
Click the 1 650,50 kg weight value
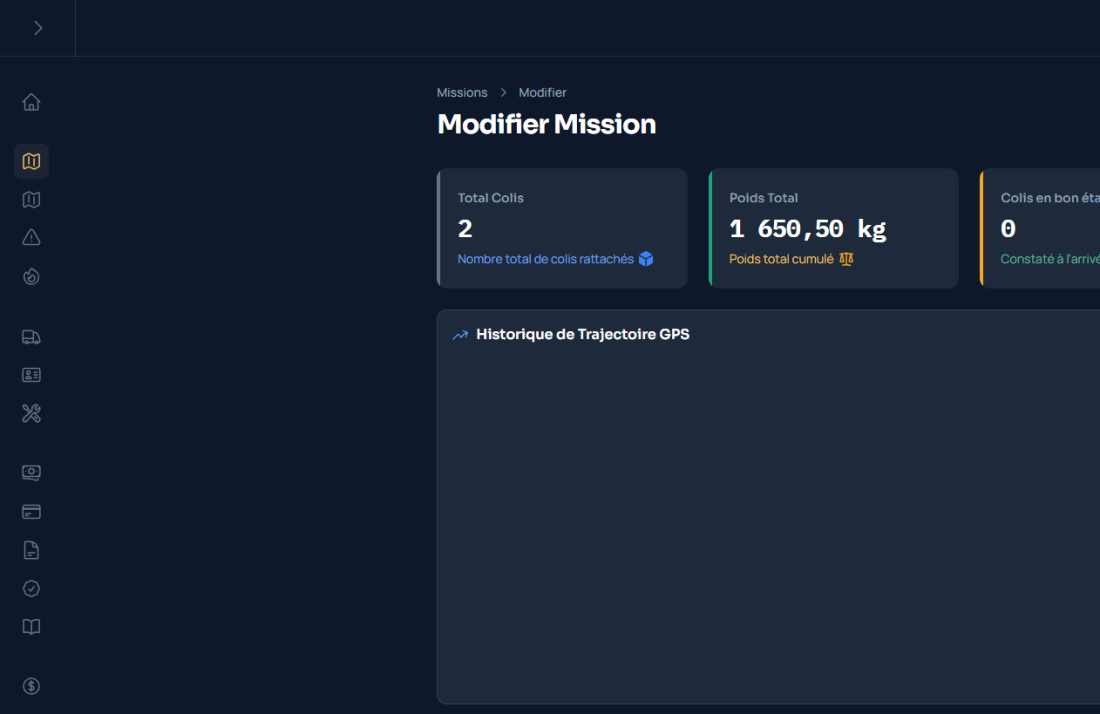point(807,229)
